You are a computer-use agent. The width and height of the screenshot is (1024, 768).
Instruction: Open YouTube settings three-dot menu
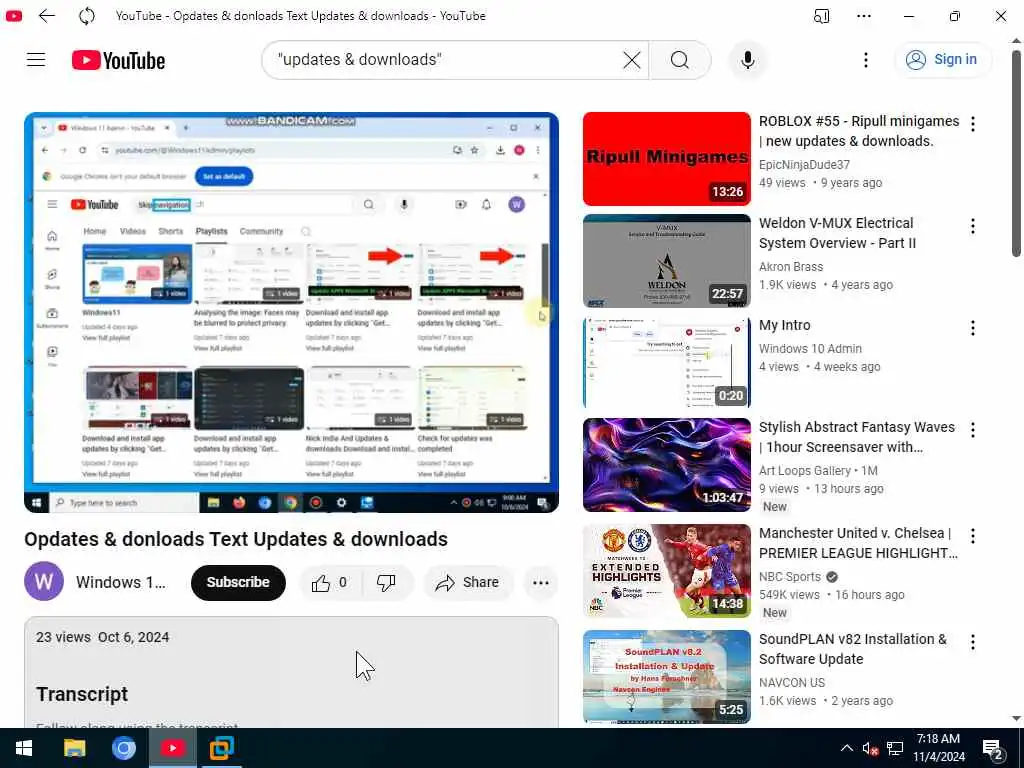tap(866, 60)
